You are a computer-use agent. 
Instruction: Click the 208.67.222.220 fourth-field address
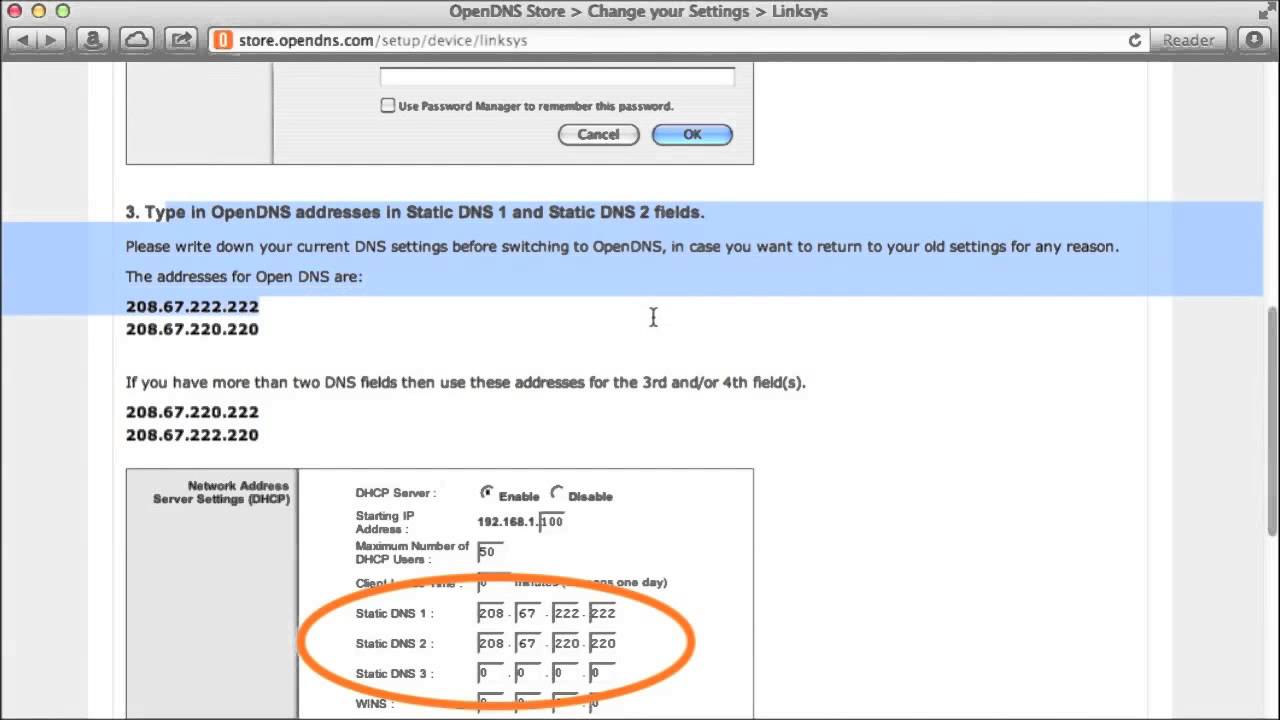(192, 435)
